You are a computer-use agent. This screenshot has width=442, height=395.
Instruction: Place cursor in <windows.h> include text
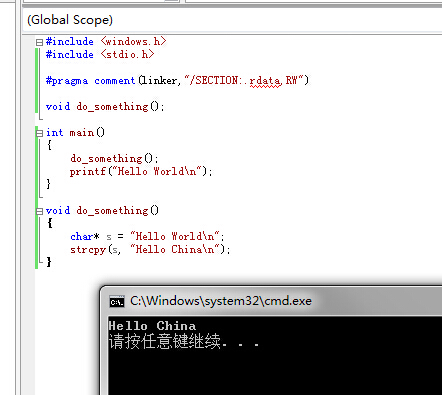[133, 42]
